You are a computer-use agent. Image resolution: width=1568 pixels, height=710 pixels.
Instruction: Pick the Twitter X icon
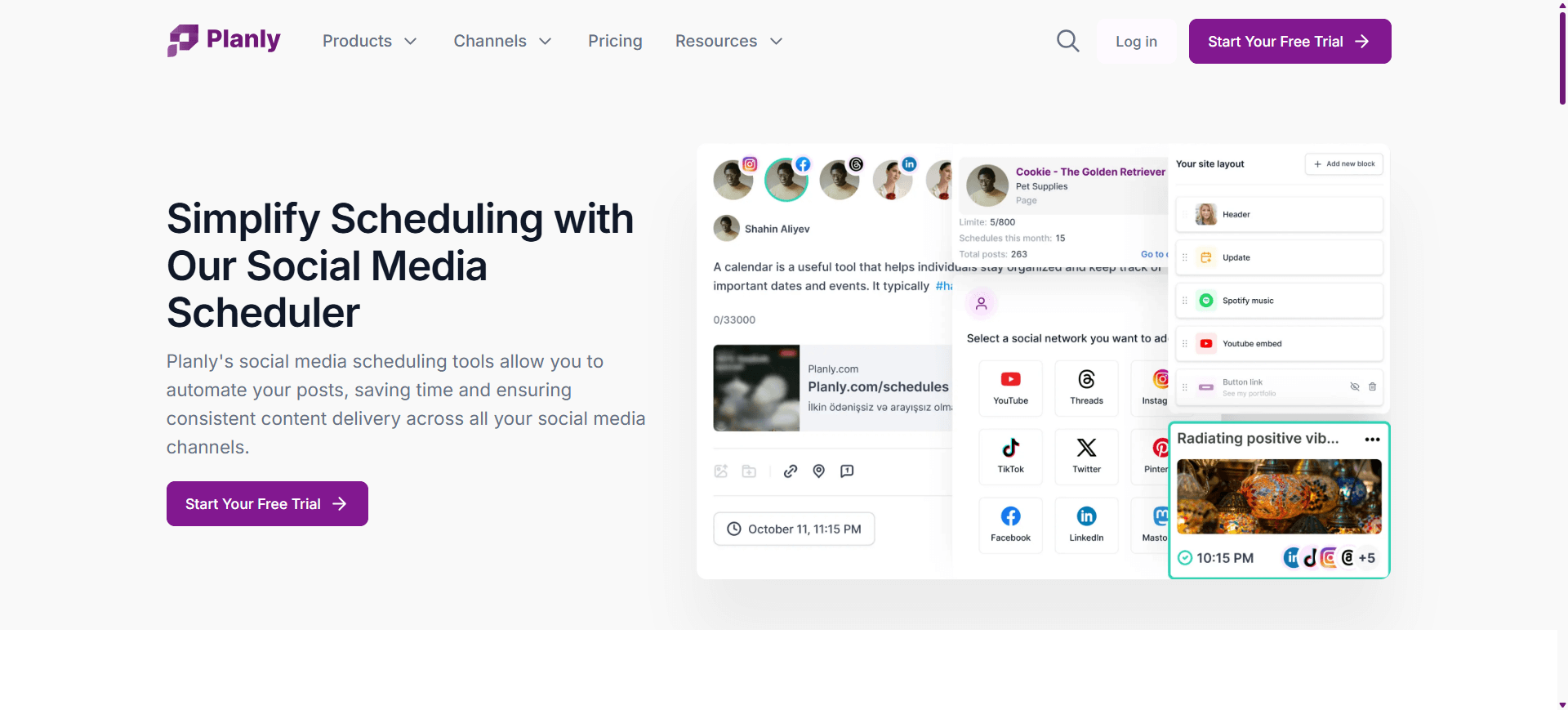[1086, 449]
